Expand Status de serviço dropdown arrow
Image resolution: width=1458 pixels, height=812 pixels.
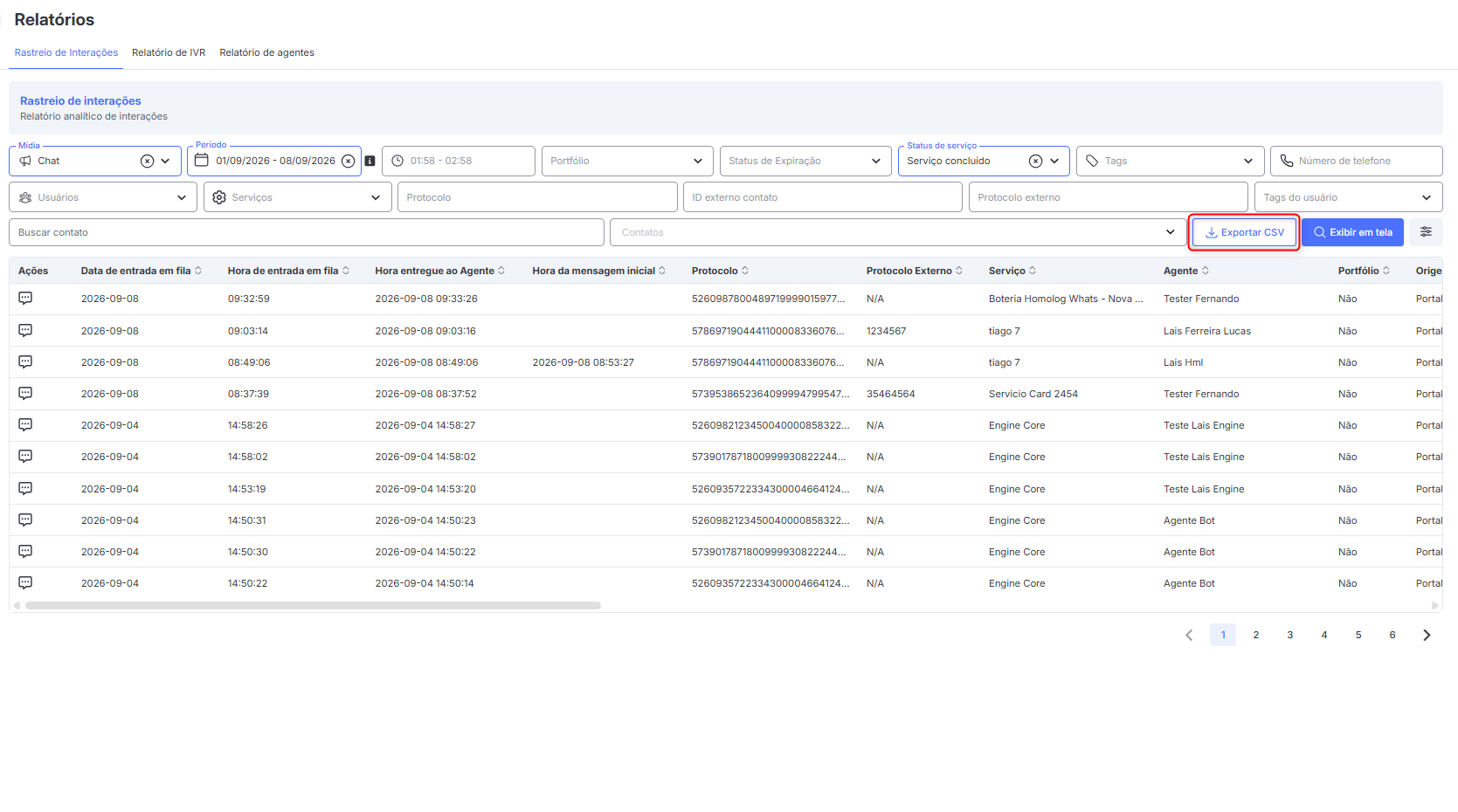click(1054, 161)
